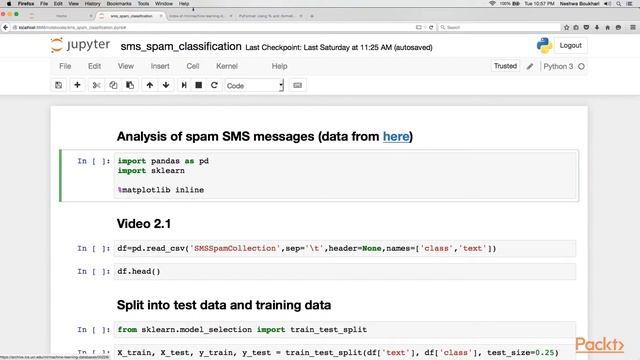640x360 pixels.
Task: Open the Cell menu
Action: [193, 66]
